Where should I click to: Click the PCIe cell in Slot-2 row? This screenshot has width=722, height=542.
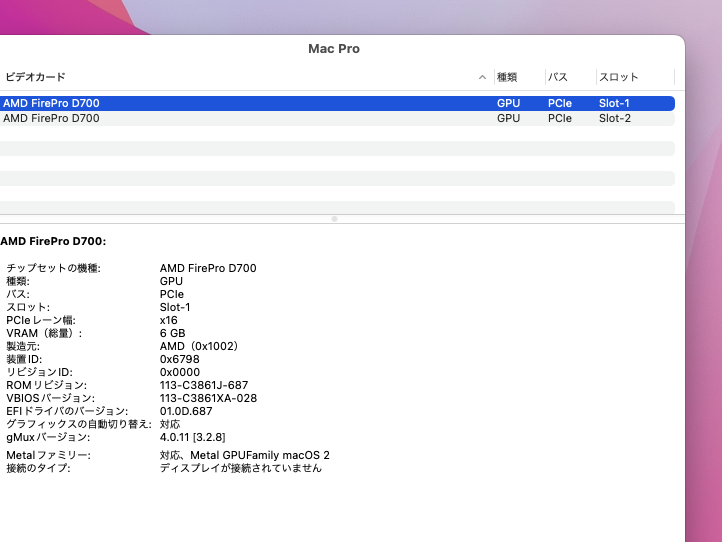(x=560, y=118)
